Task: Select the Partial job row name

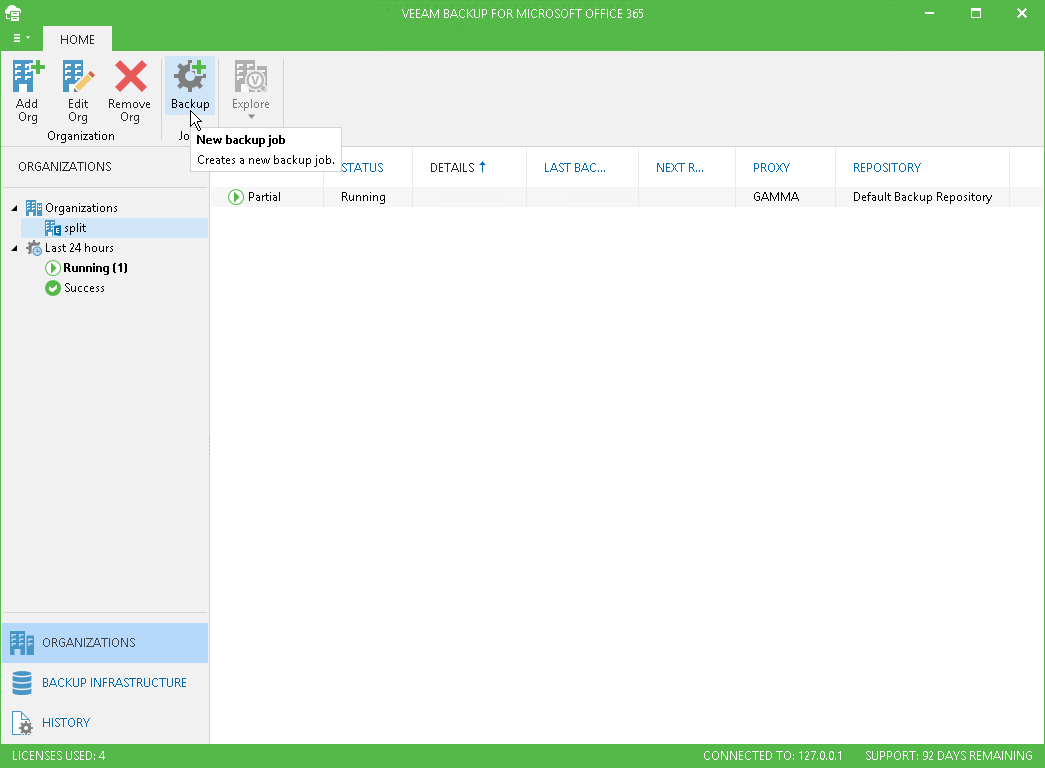Action: tap(264, 197)
